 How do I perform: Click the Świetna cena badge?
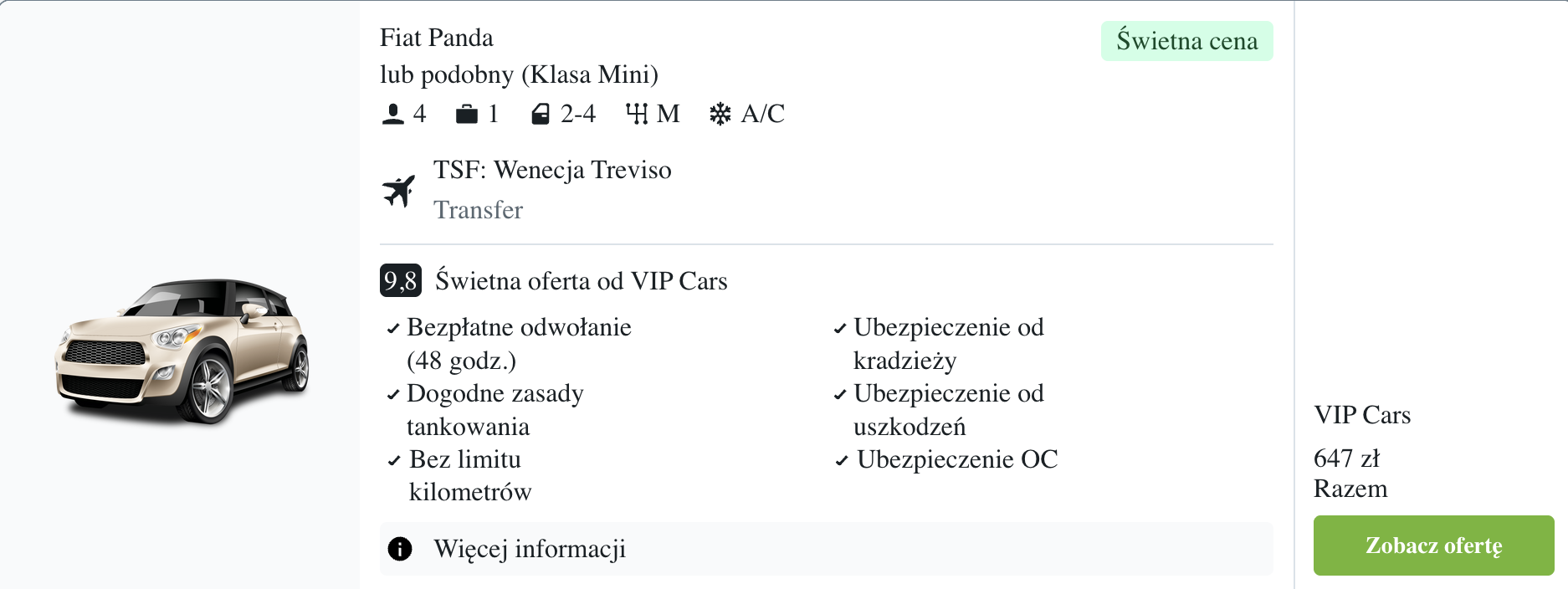coord(1186,41)
